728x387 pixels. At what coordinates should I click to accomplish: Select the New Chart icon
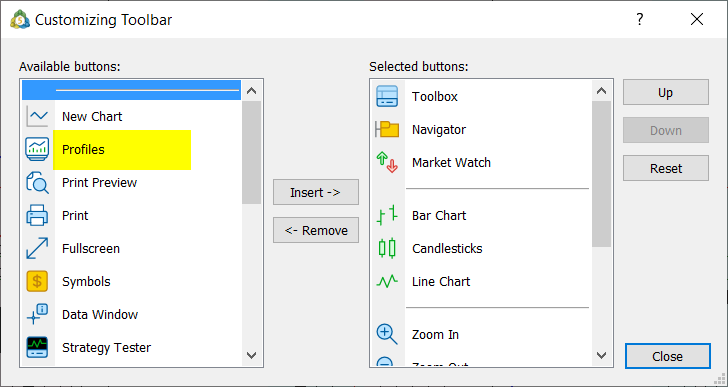point(37,116)
